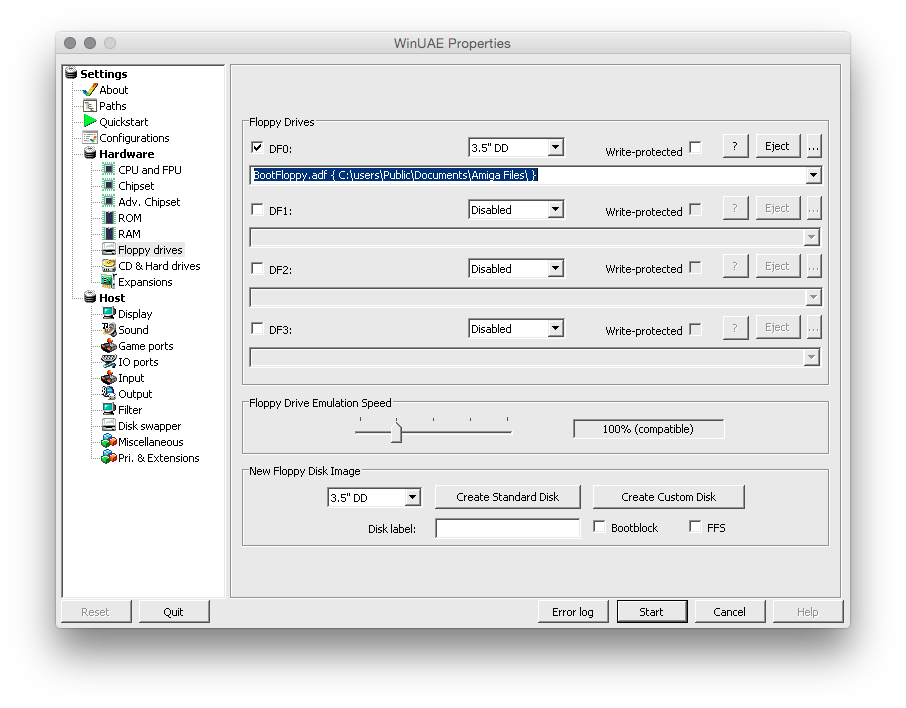Click the Pri. & Extensions cubes icon
Screen dimensions: 906x708
coord(108,457)
